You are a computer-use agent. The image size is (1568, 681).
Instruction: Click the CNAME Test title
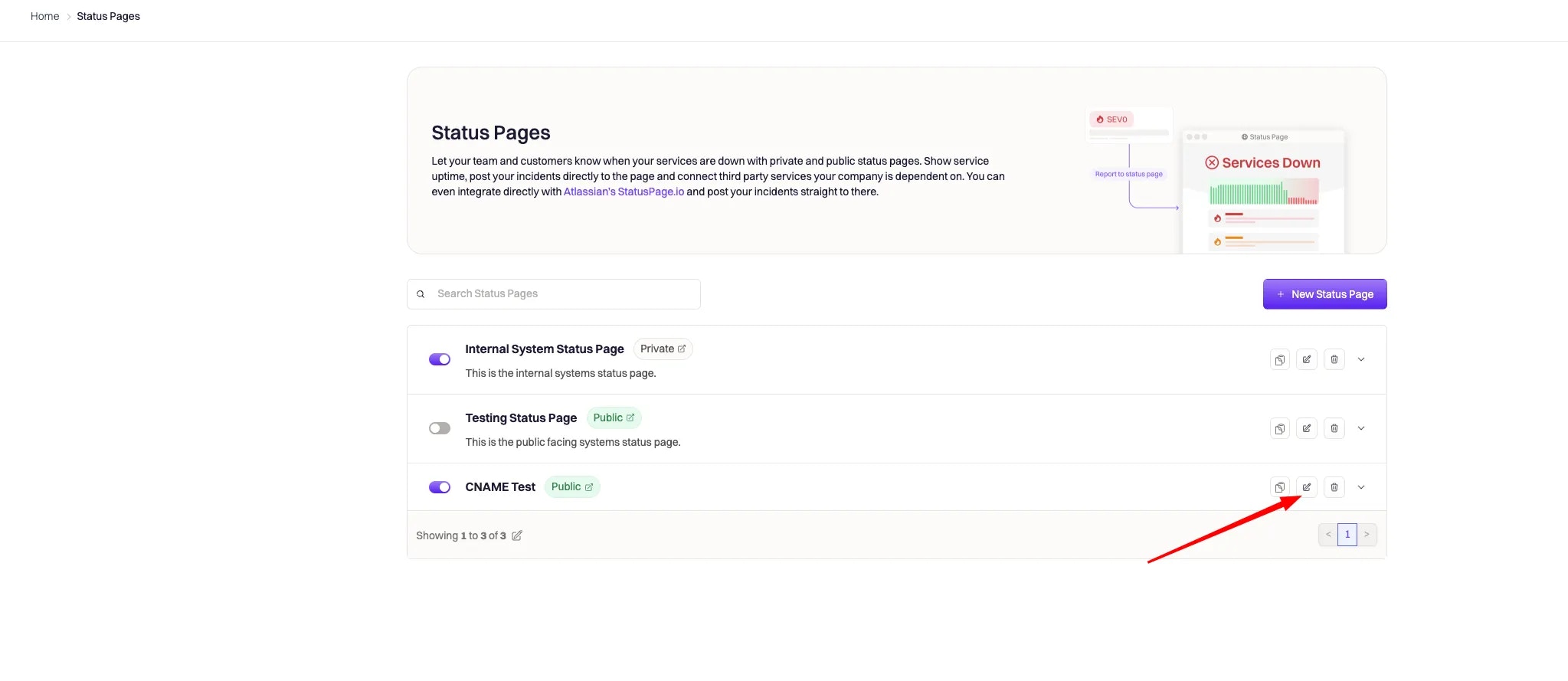coord(500,487)
